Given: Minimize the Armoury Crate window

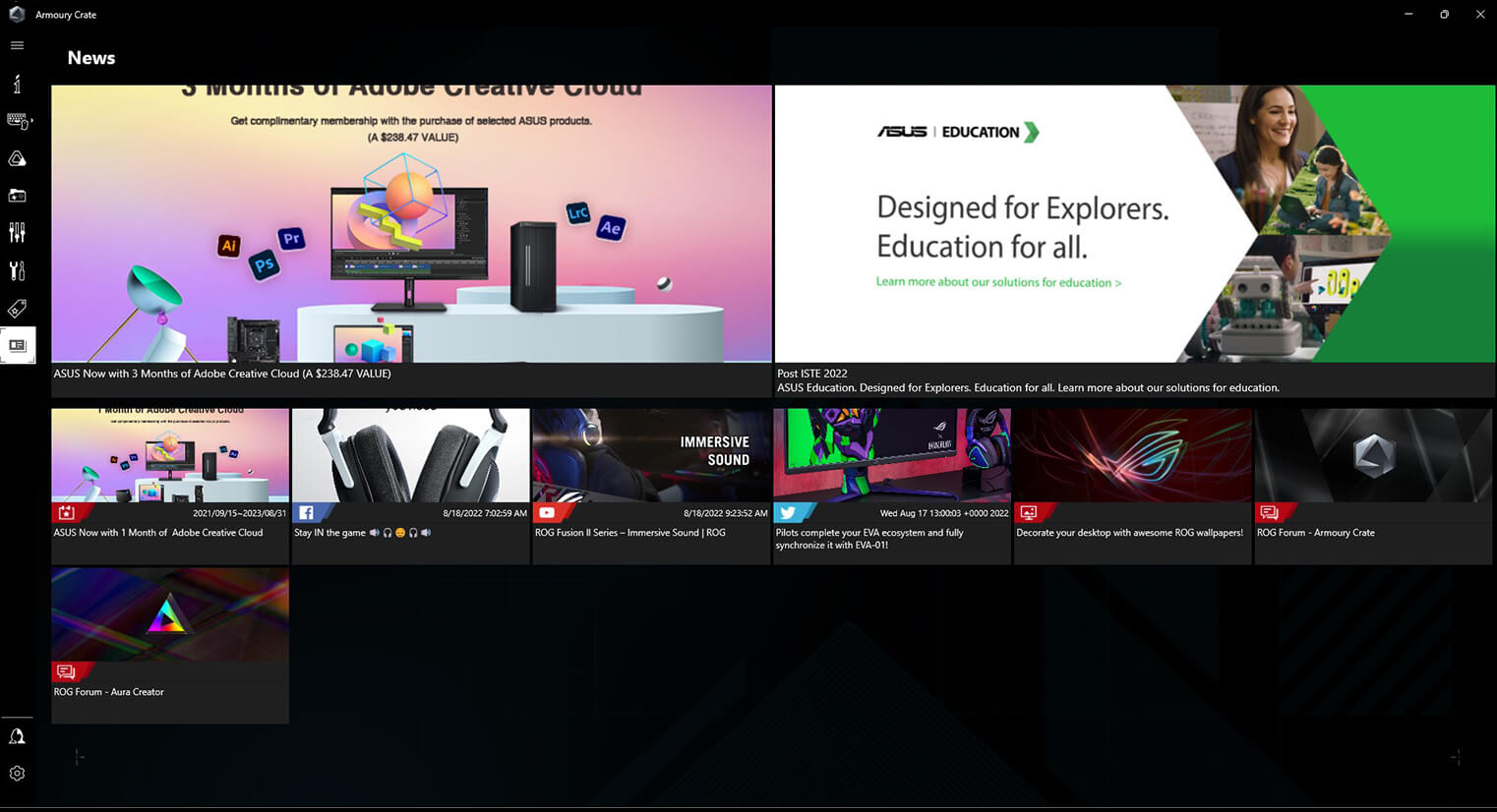Looking at the screenshot, I should click(1408, 14).
